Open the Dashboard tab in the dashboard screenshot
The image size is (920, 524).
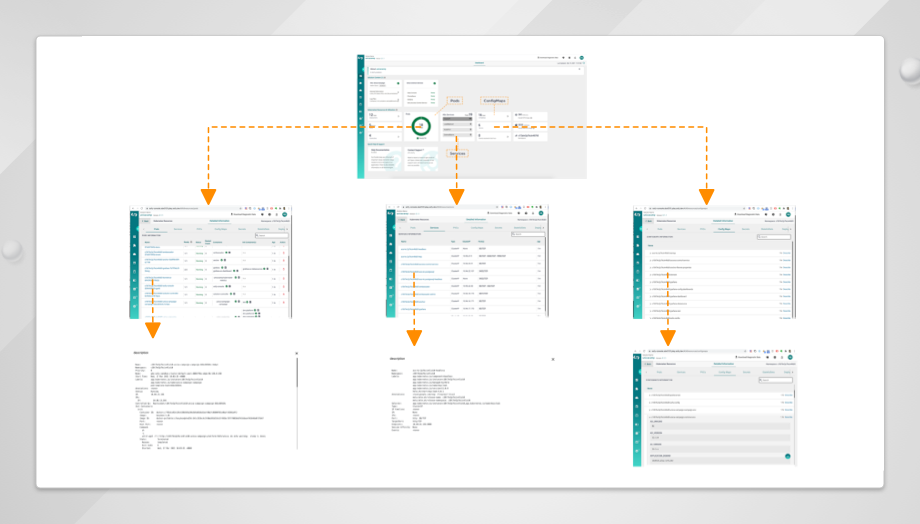pos(479,63)
